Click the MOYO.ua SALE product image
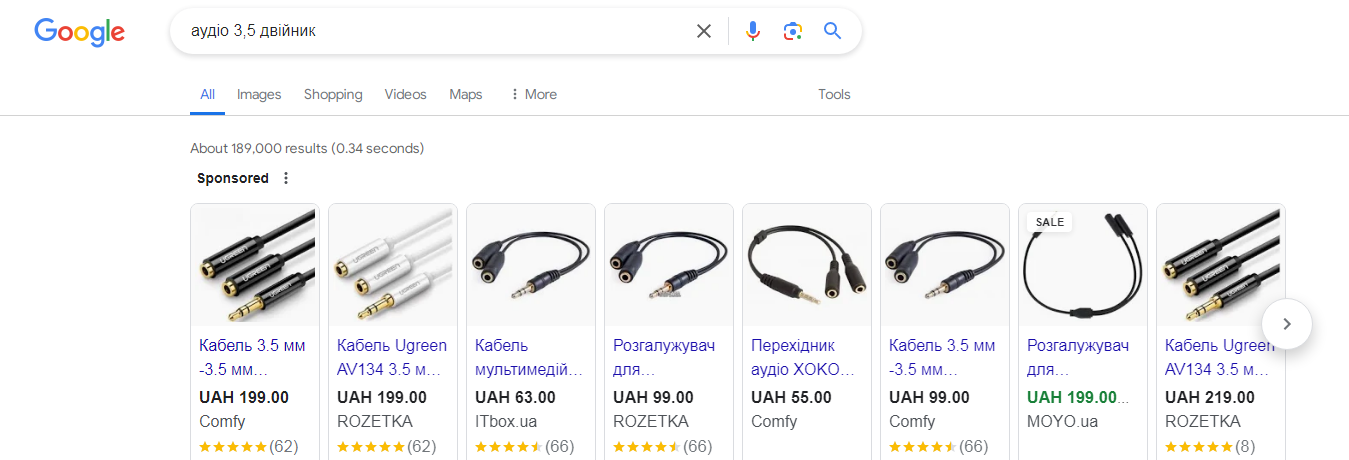The height and width of the screenshot is (460, 1349). coord(1083,265)
